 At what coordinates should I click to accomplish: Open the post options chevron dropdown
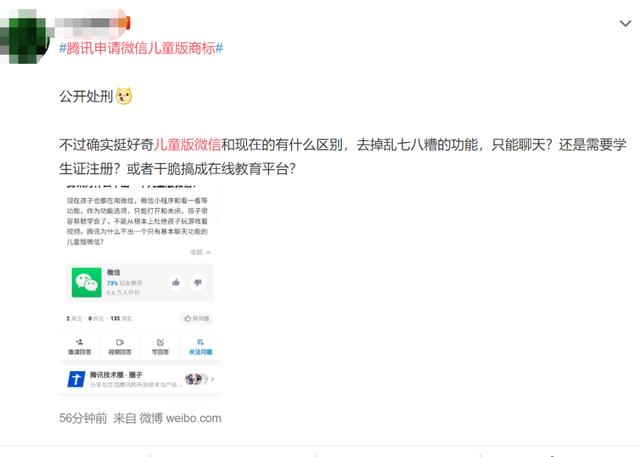coord(625,24)
